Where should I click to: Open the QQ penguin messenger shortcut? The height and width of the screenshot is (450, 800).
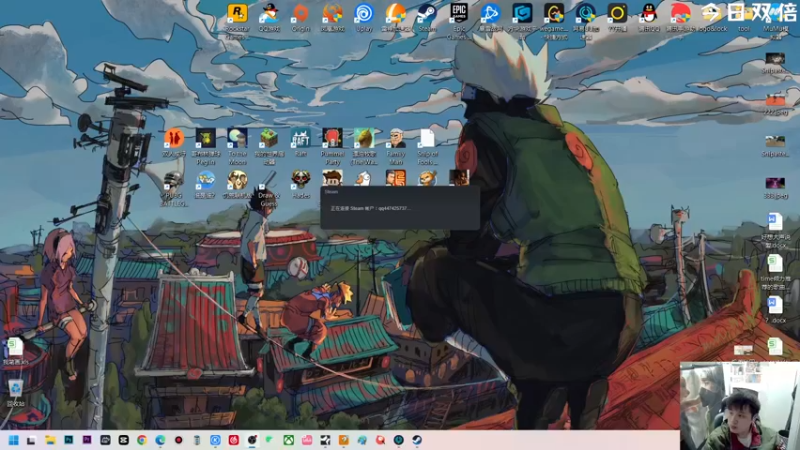pos(648,14)
